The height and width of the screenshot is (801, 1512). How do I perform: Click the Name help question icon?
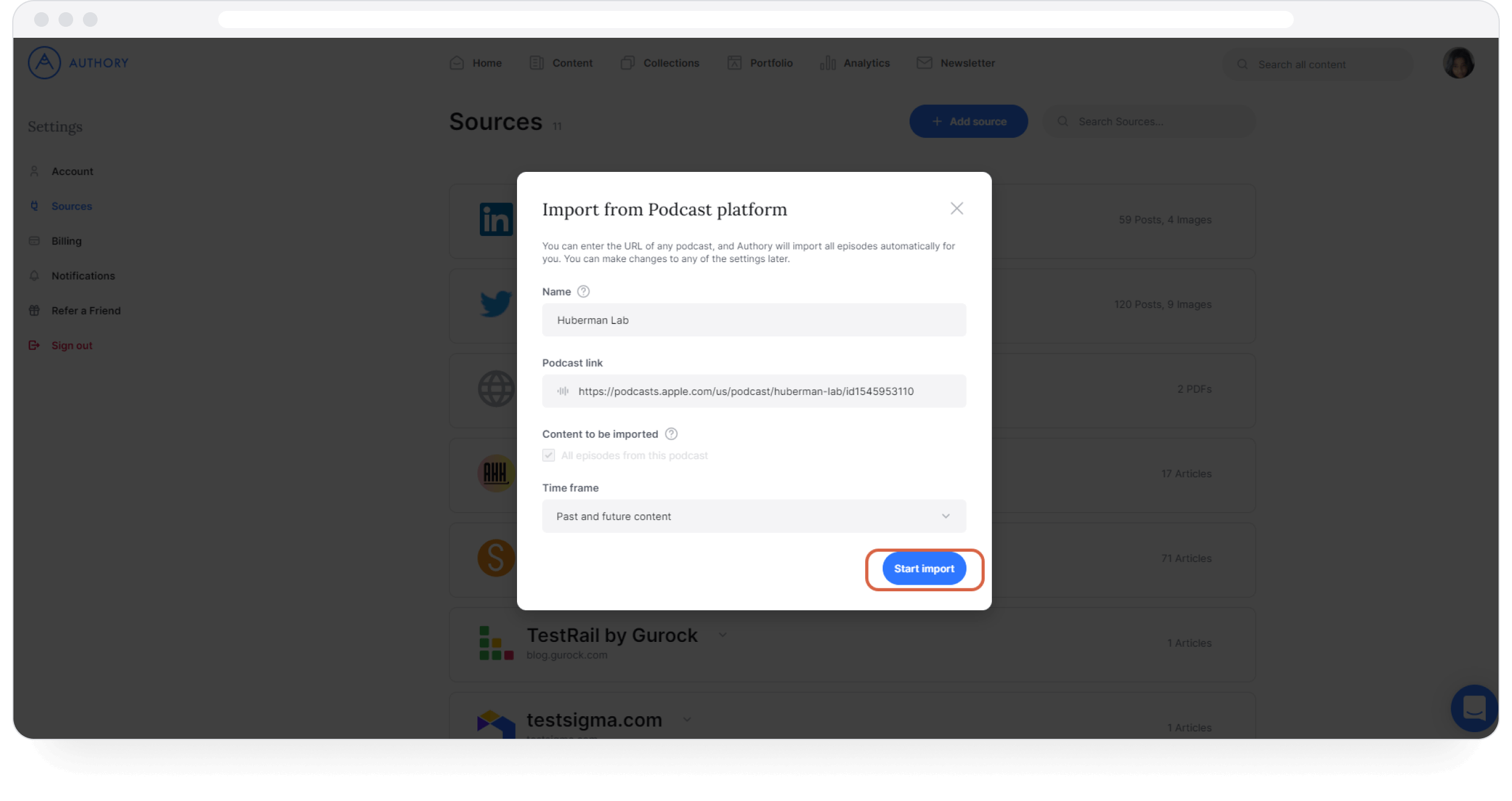click(x=583, y=291)
